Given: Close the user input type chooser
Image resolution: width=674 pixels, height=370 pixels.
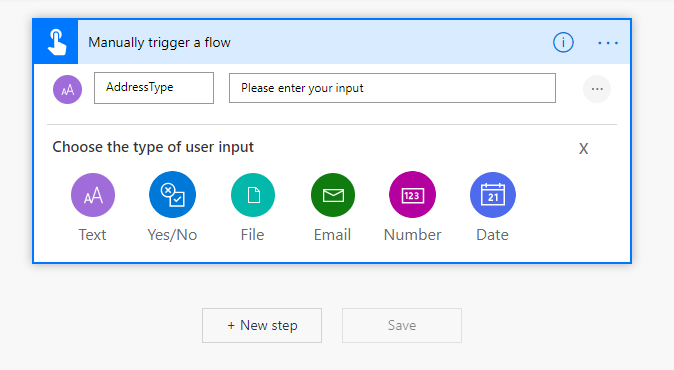Looking at the screenshot, I should pos(583,149).
